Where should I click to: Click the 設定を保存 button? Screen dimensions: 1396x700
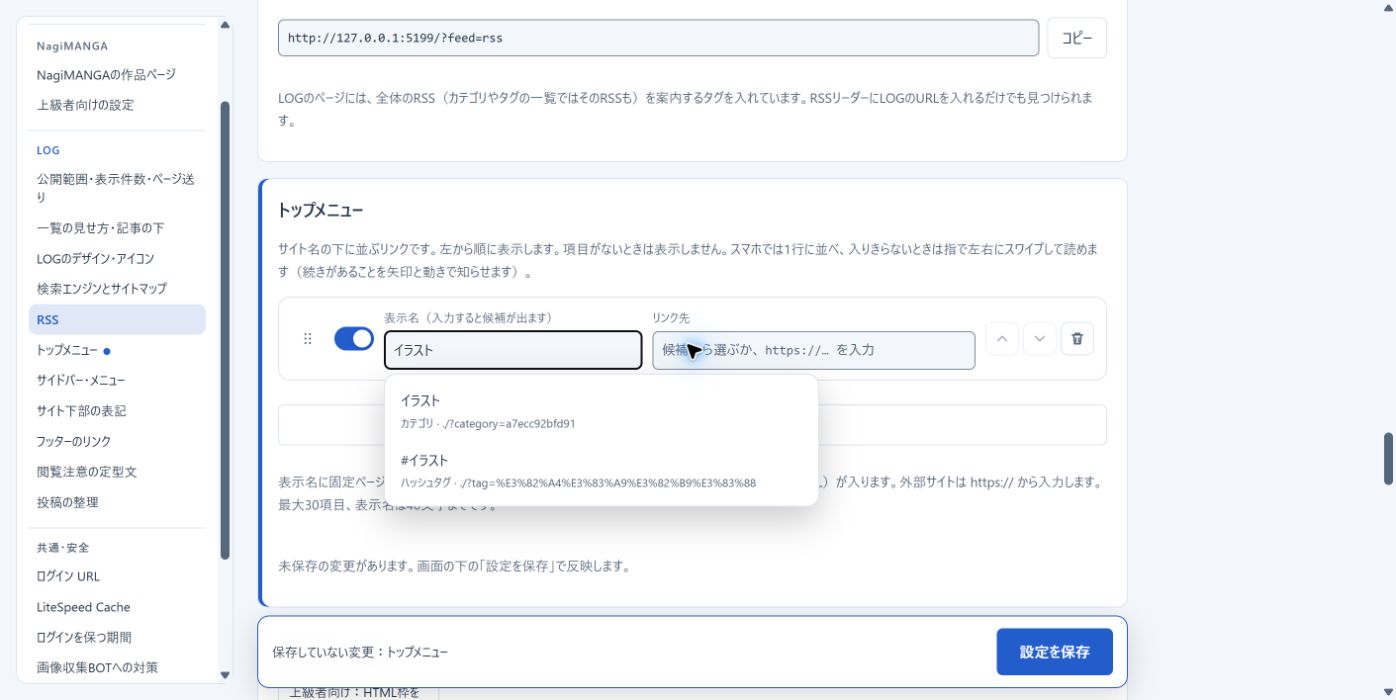[1055, 652]
